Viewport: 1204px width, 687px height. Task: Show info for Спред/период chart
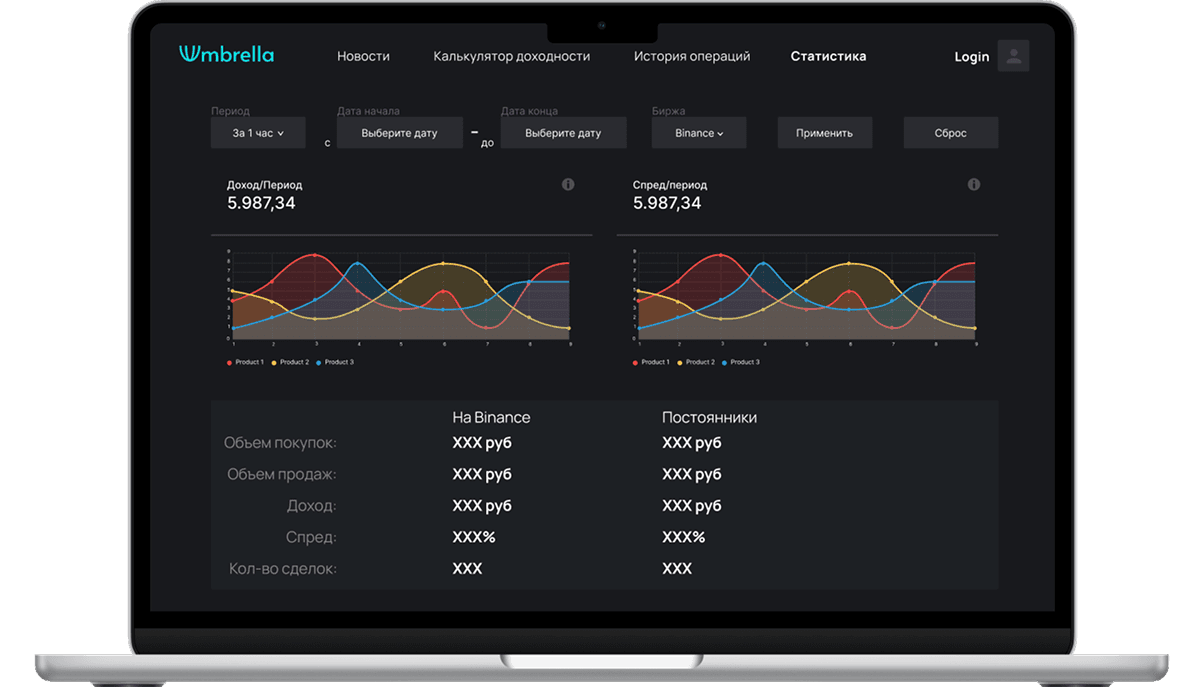point(974,185)
